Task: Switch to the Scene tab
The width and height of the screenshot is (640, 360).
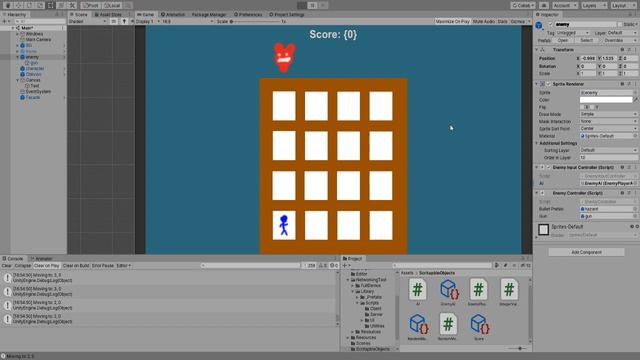Action: (78, 14)
